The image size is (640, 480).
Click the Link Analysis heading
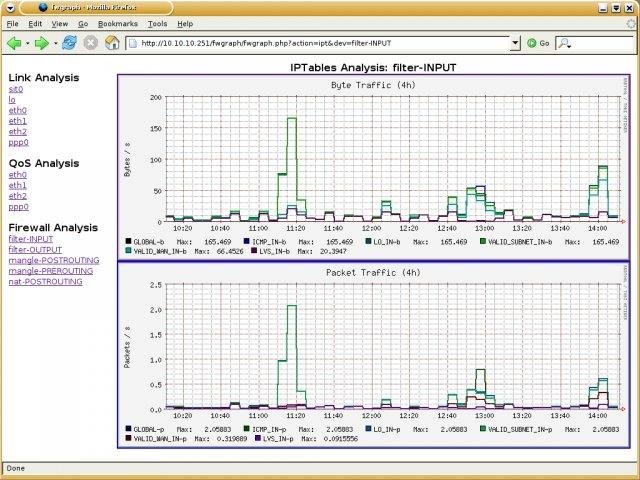pos(44,78)
